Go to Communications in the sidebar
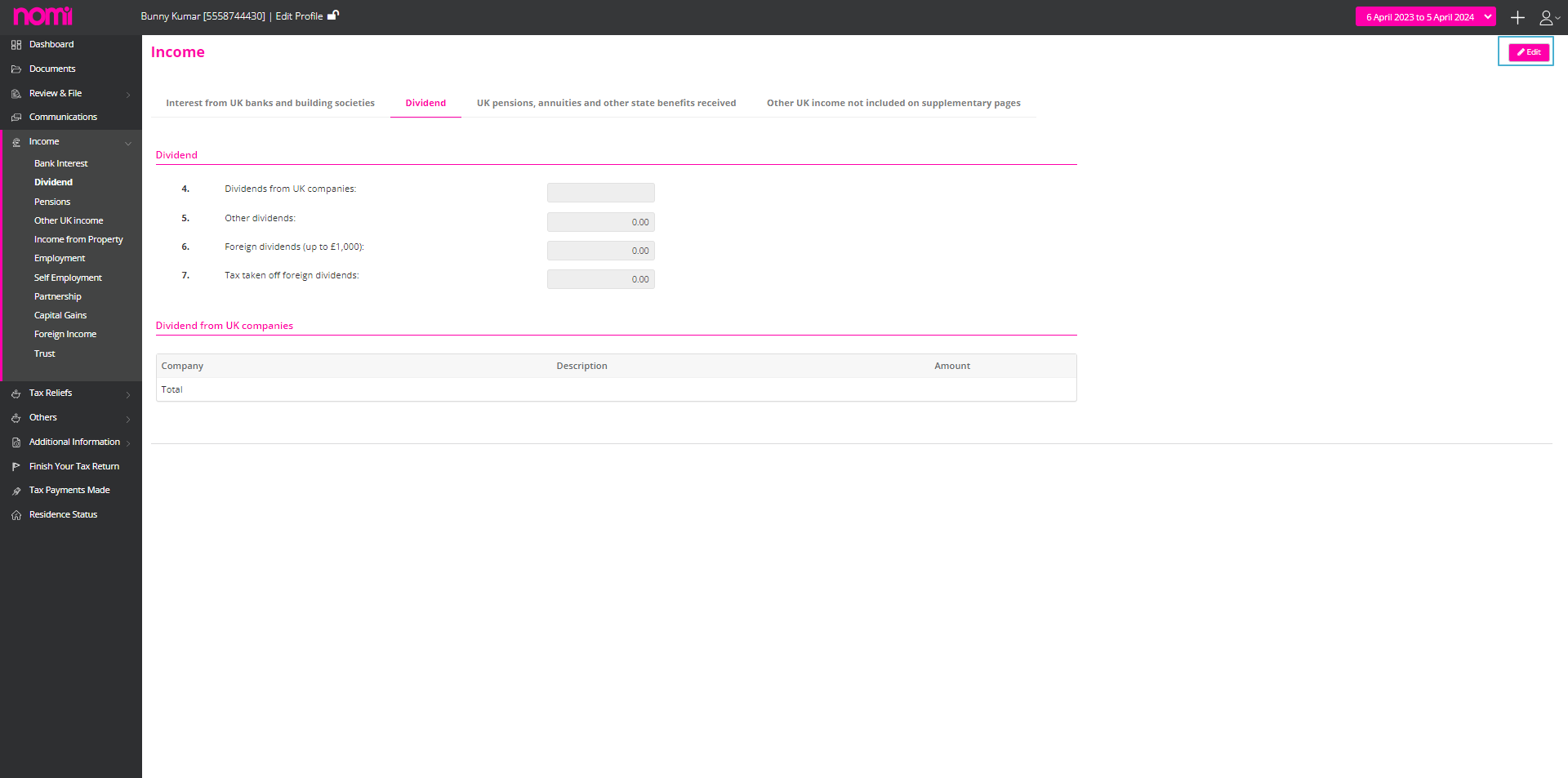Viewport: 1568px width, 778px height. (63, 118)
